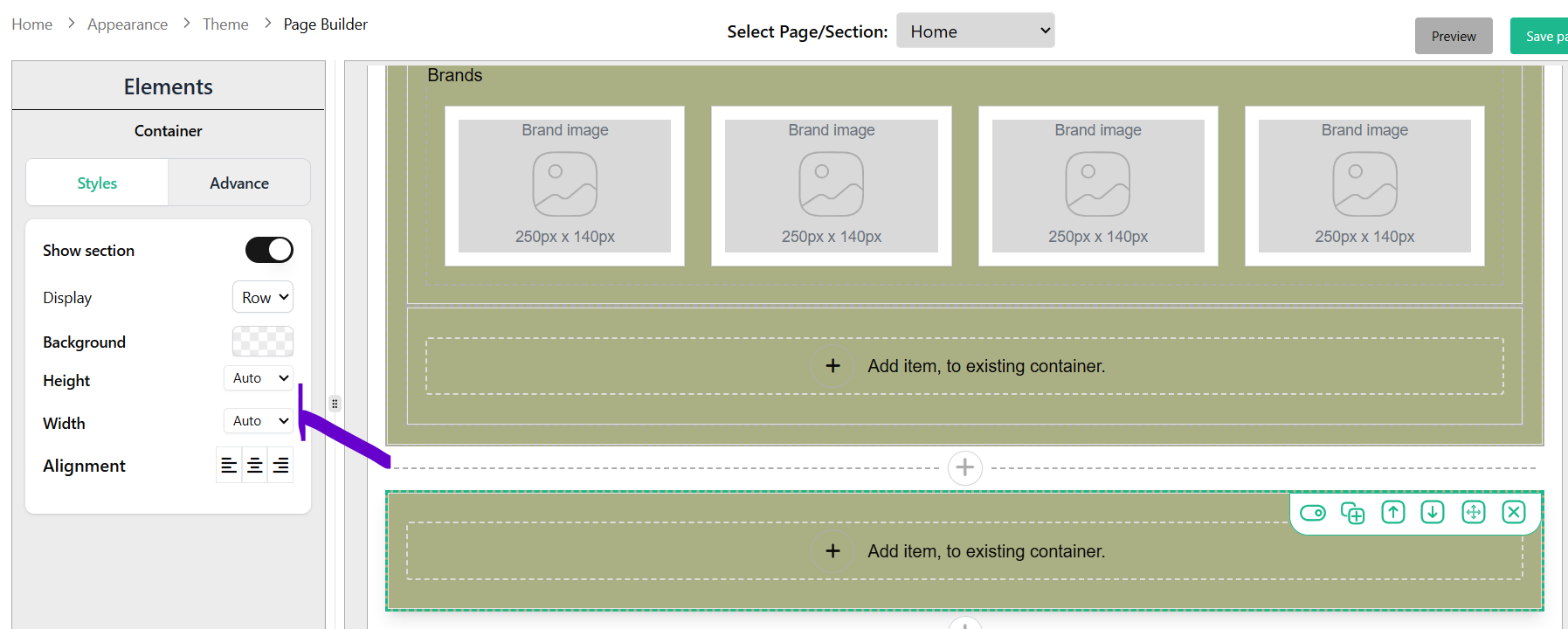Align content center
1568x629 pixels.
[x=254, y=466]
